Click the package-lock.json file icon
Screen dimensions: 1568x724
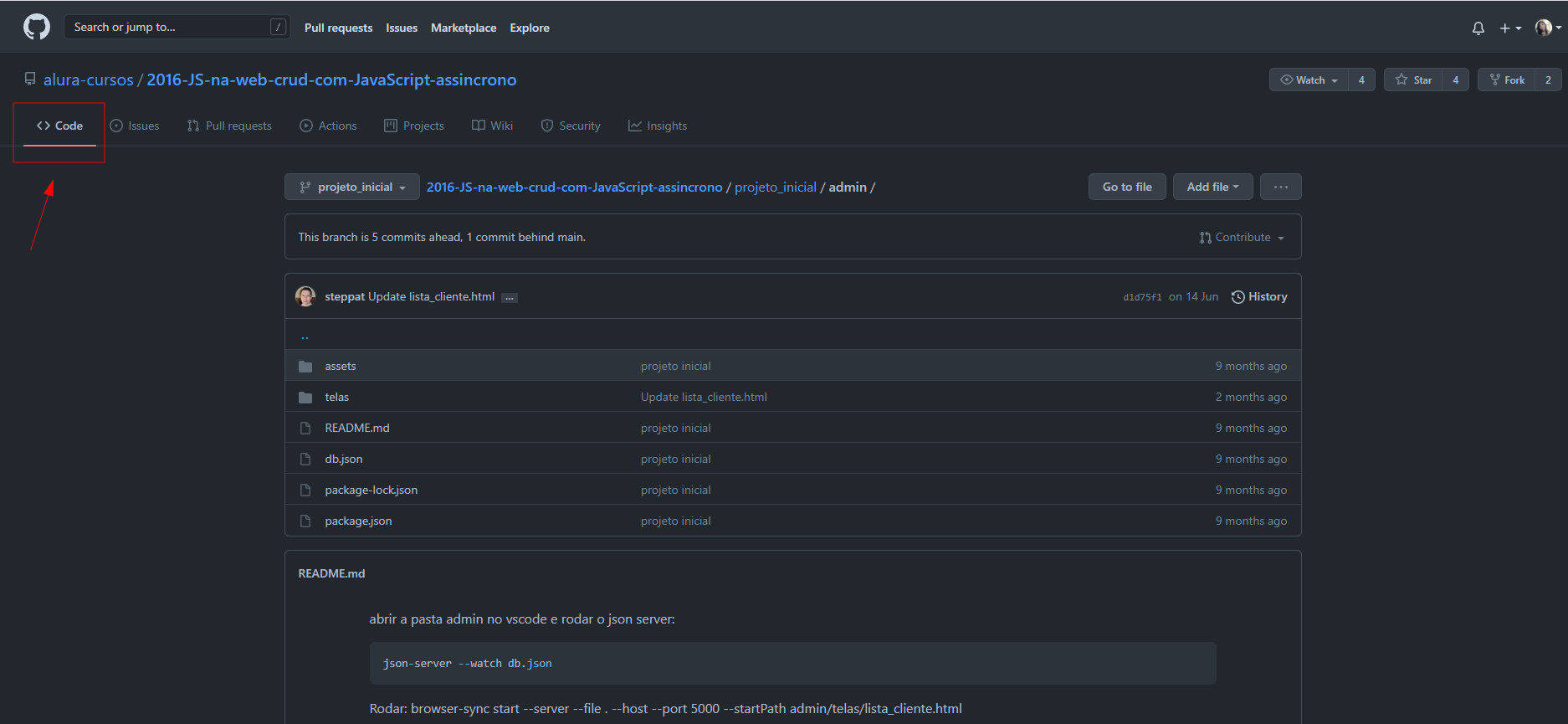click(305, 490)
